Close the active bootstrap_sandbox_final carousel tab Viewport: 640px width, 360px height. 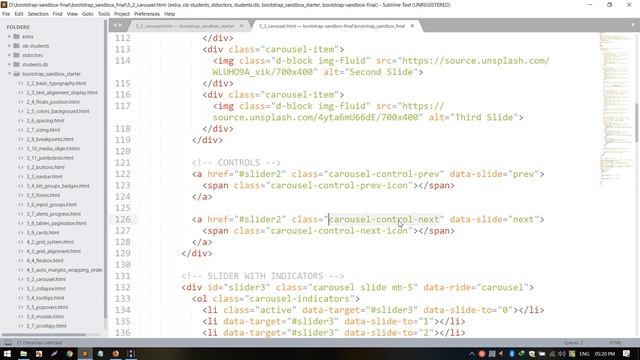click(x=412, y=26)
